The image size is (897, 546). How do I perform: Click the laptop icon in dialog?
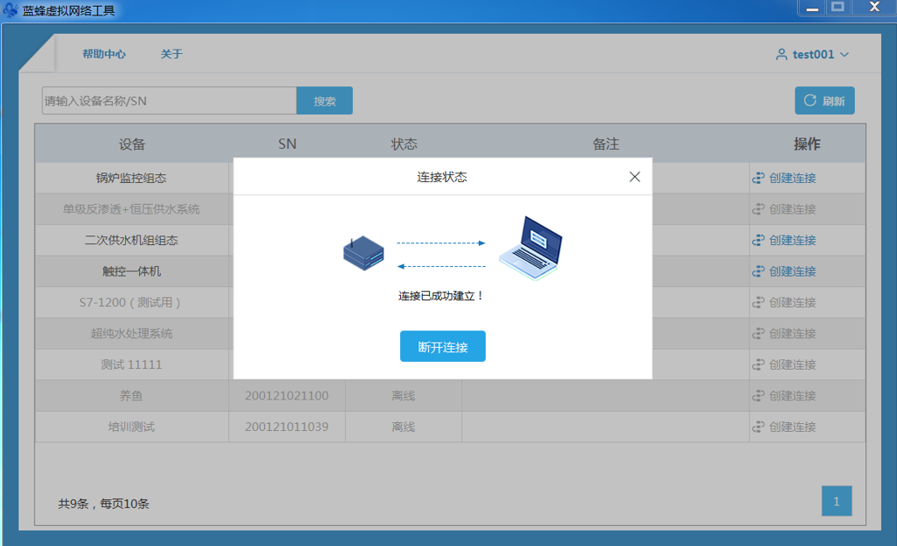[530, 248]
